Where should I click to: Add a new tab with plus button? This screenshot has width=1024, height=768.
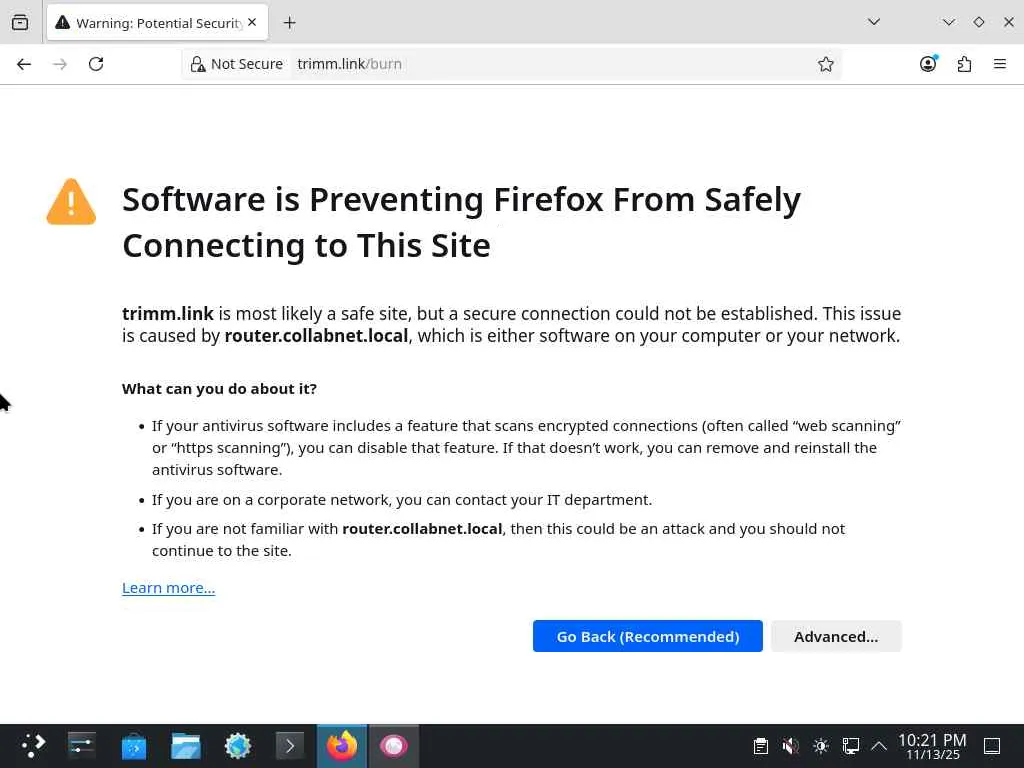[x=290, y=22]
